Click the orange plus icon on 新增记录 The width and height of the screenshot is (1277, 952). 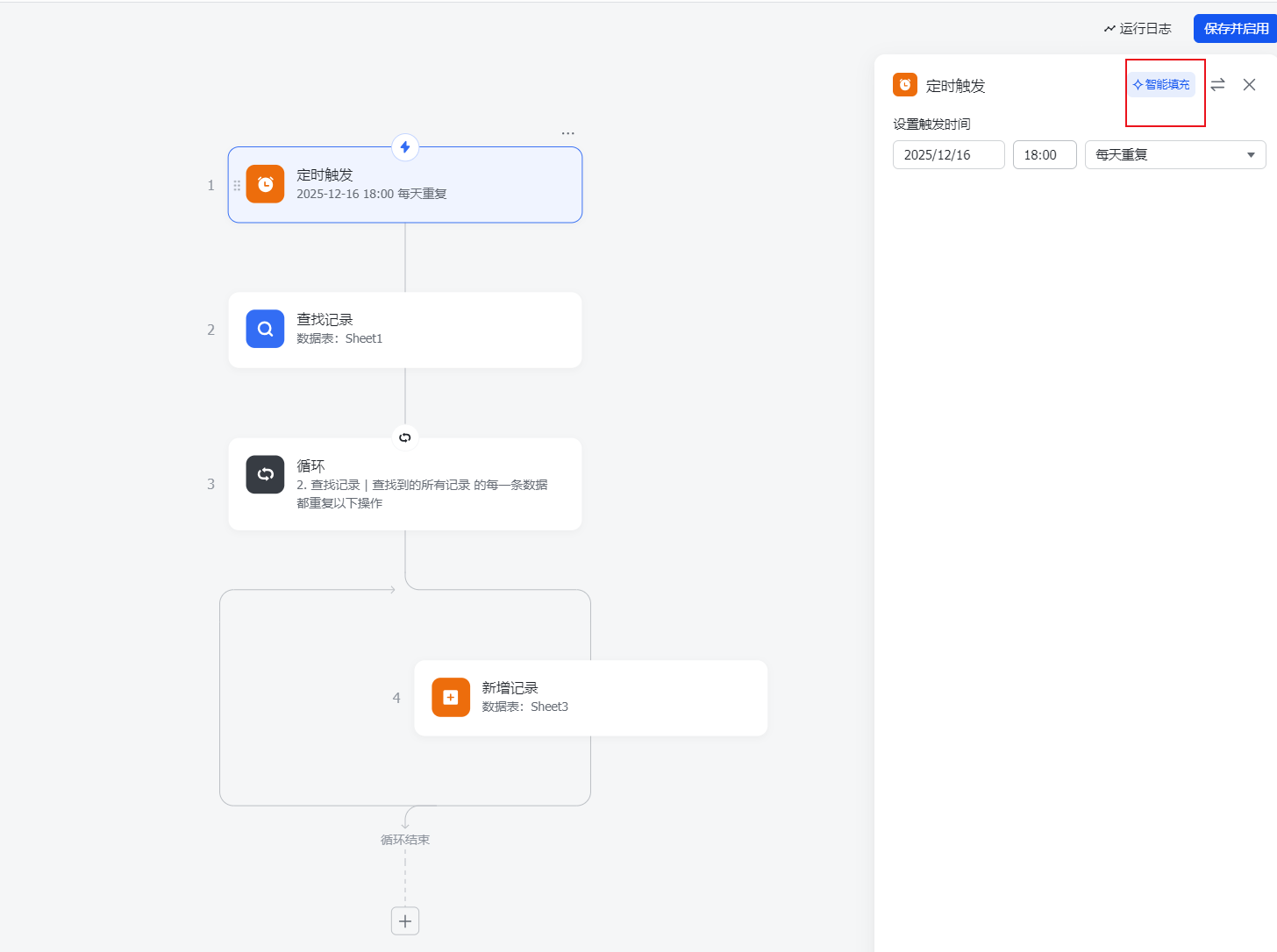tap(451, 697)
